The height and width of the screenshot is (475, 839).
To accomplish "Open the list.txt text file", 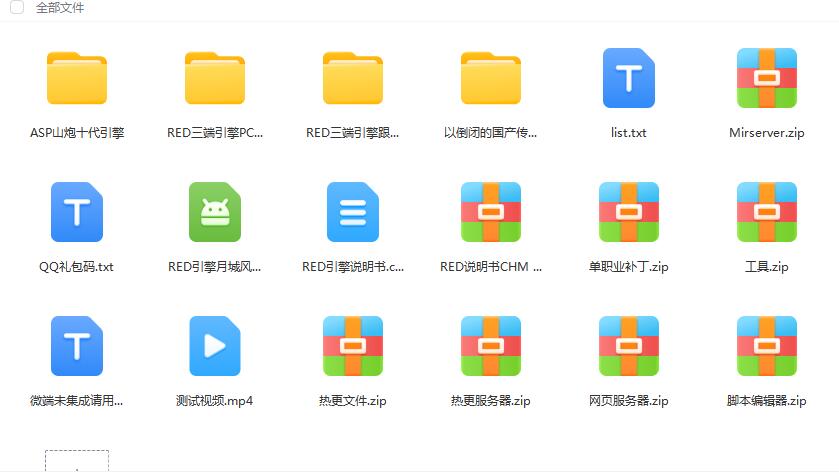I will pos(628,78).
